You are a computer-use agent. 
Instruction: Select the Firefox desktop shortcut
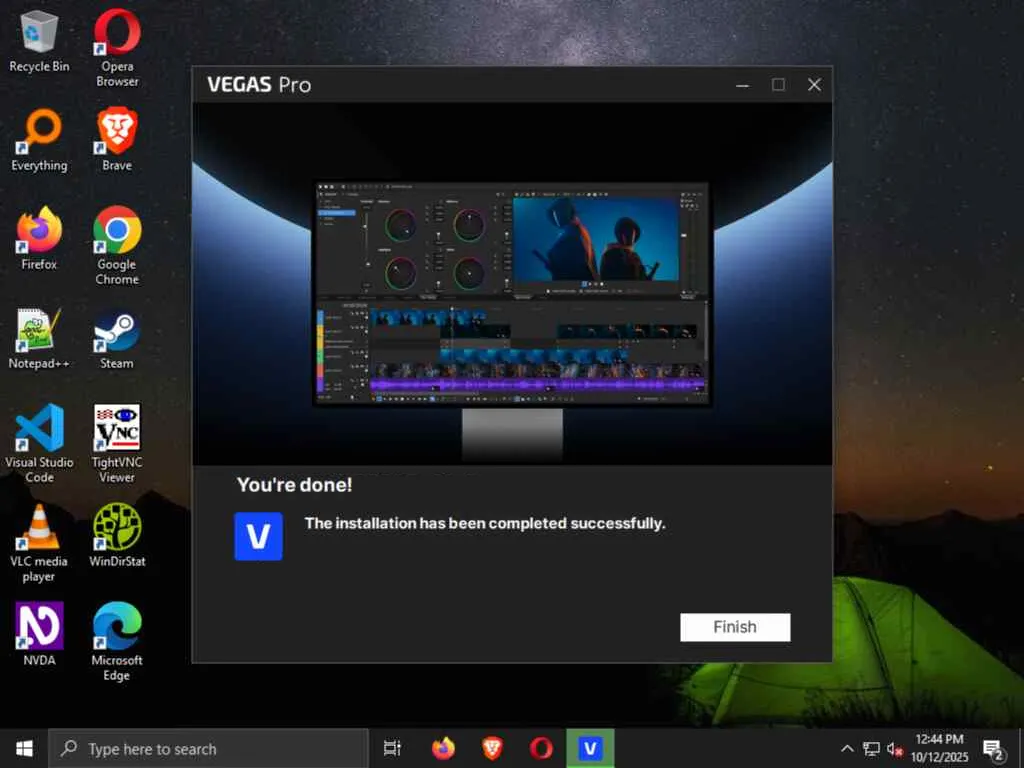tap(39, 239)
